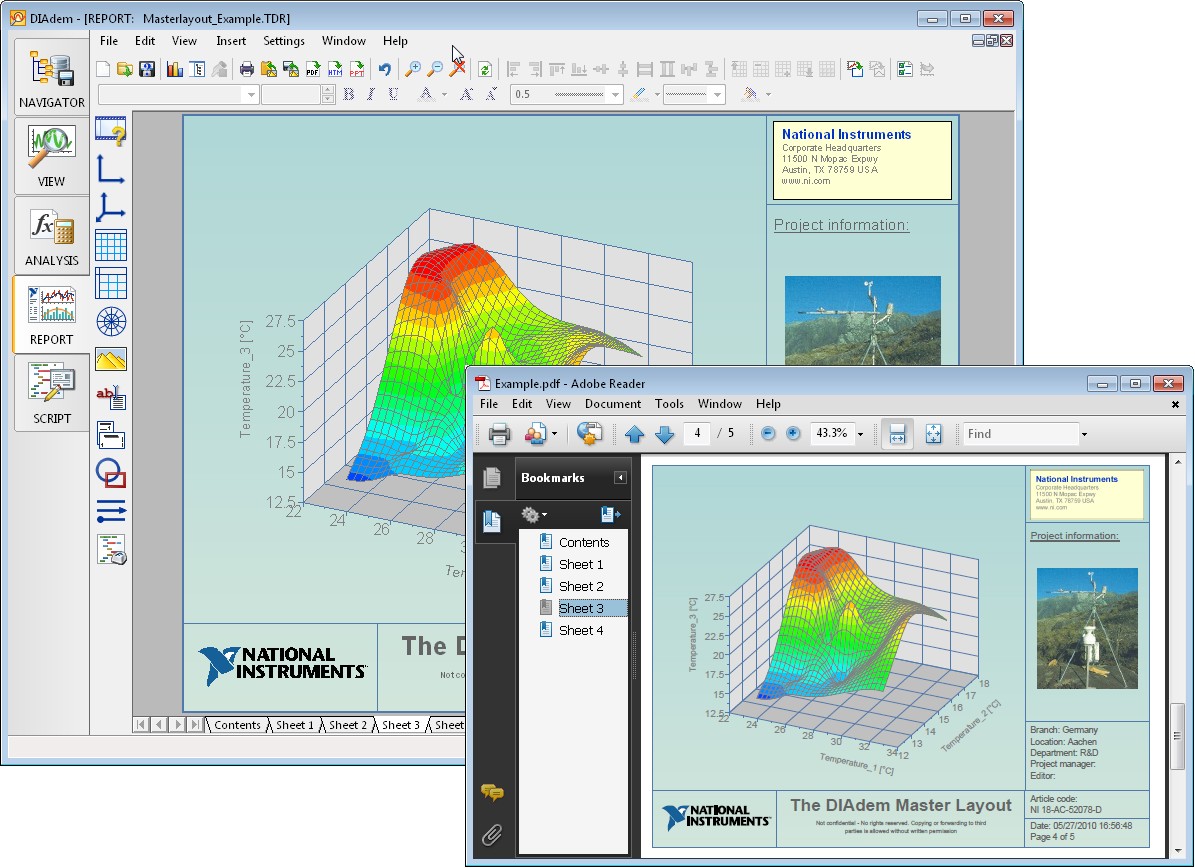1195x868 pixels.
Task: Toggle italic formatting in DIAdem toolbar
Action: [370, 94]
